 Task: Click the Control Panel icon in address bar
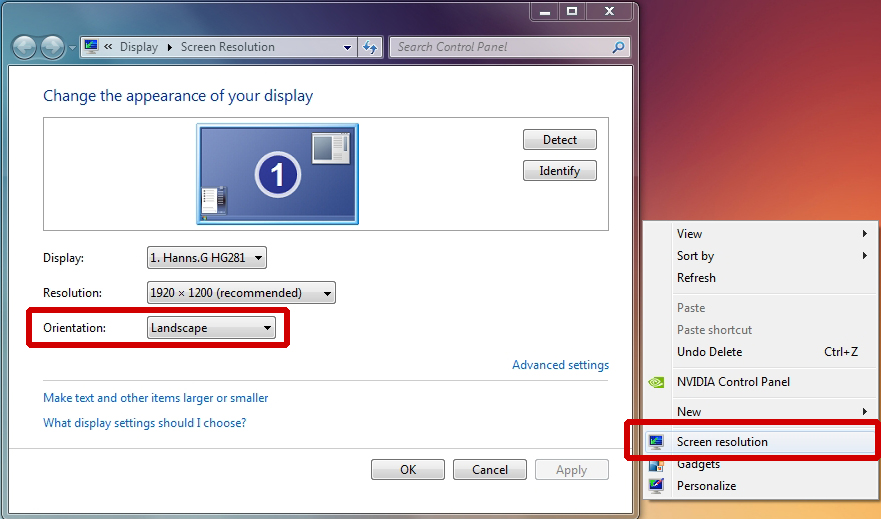click(x=91, y=47)
